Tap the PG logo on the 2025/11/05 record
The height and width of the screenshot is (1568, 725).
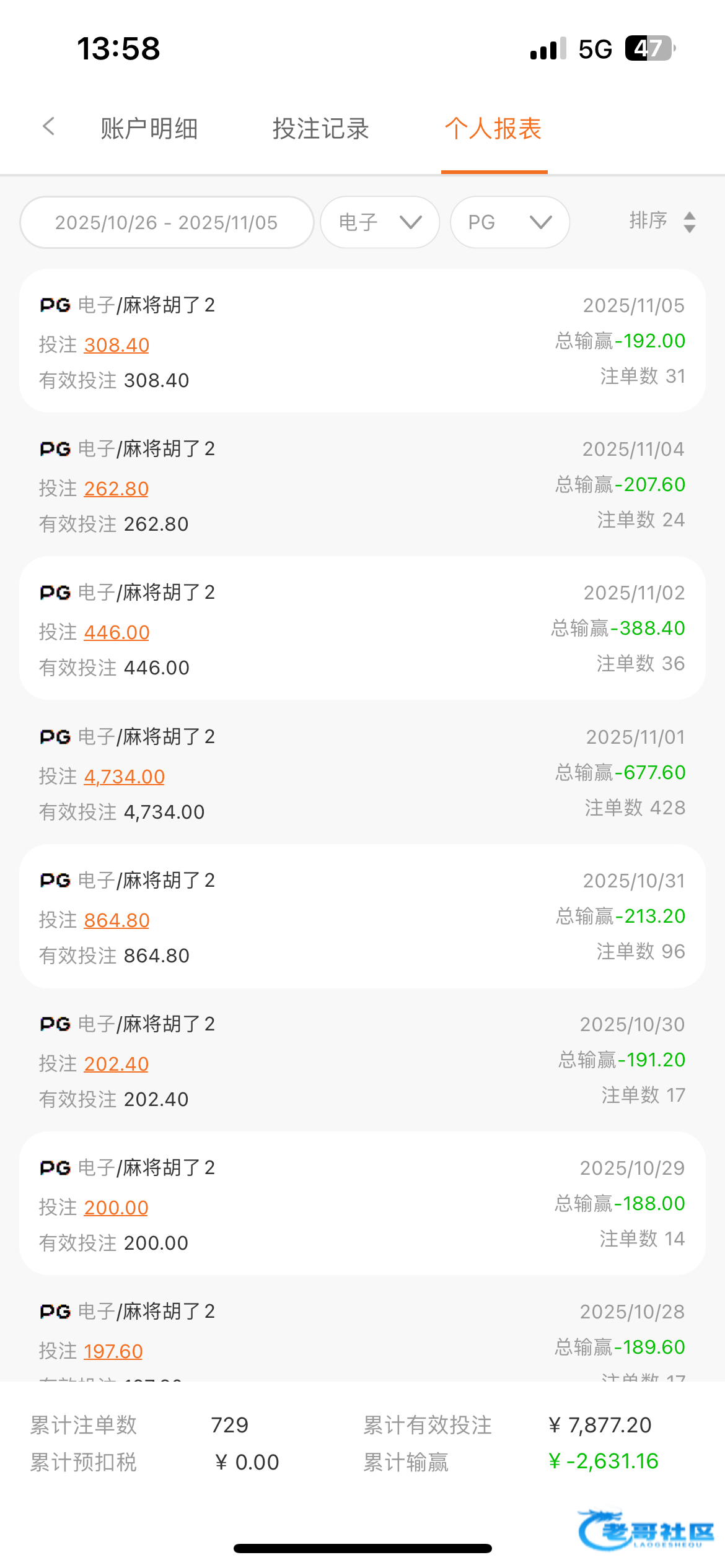click(x=55, y=305)
